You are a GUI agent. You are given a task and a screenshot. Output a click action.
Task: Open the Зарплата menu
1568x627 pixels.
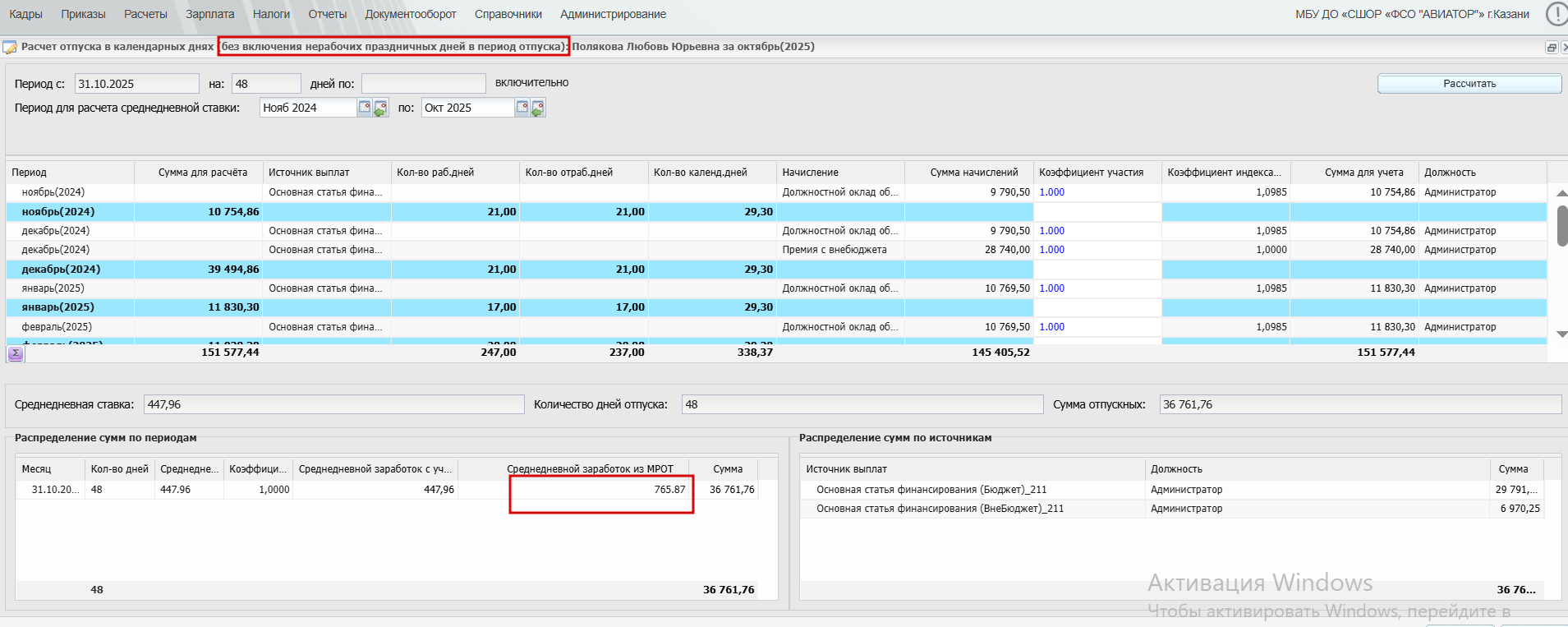pos(209,14)
